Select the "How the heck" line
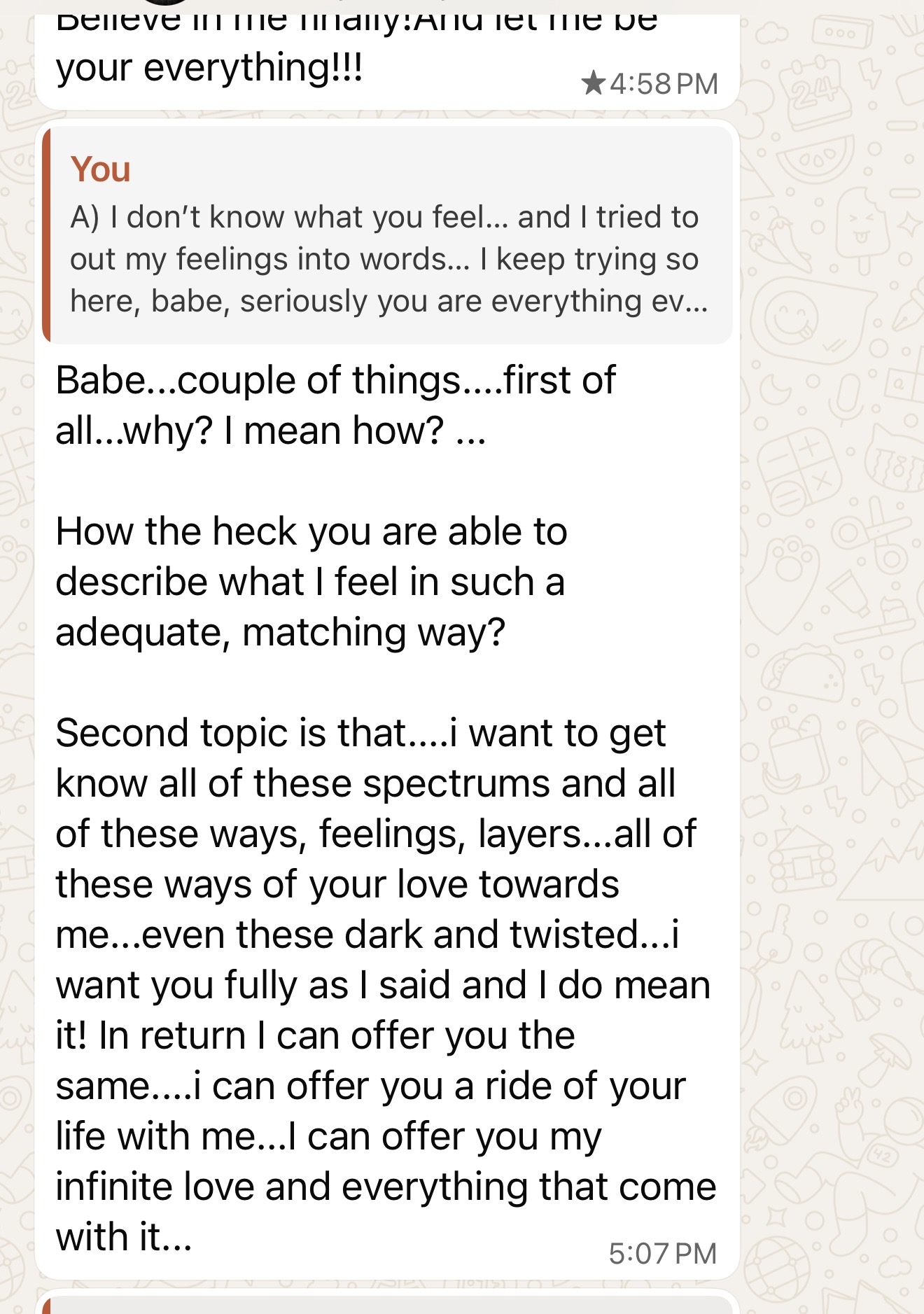This screenshot has width=924, height=1314. (311, 531)
